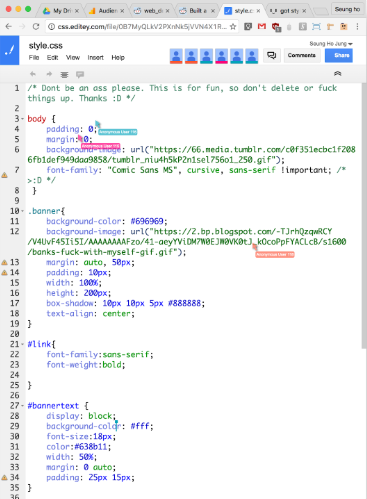Image resolution: width=367 pixels, height=499 pixels.
Task: Switch to the My Drive browser tab
Action: 62,11
